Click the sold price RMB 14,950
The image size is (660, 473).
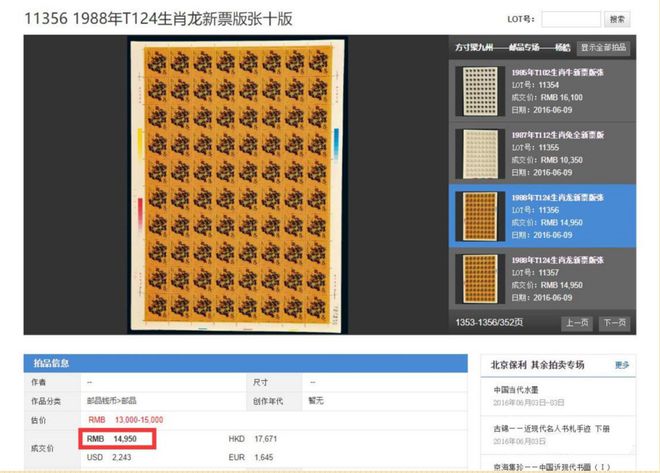click(x=112, y=439)
